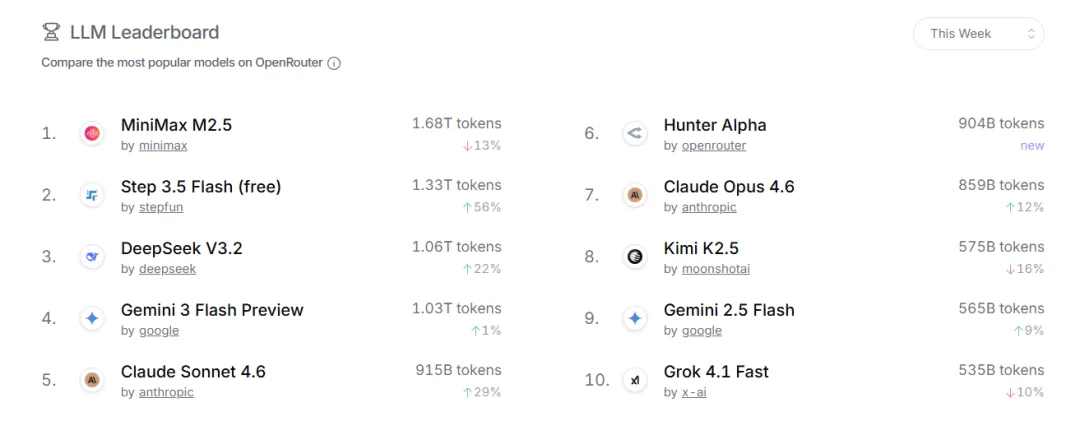Click the Kimi K2.5 moonshot logo icon
Screen dimensions: 1080x435
point(634,257)
